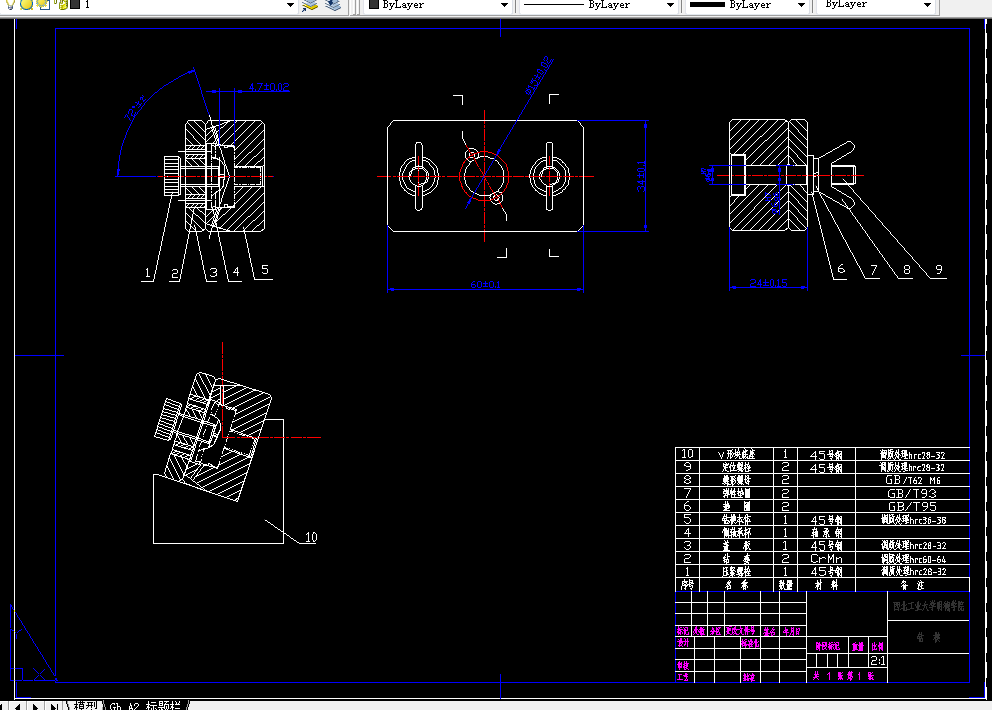Click part balloon number 3 in section view
The height and width of the screenshot is (710, 992).
click(x=213, y=273)
